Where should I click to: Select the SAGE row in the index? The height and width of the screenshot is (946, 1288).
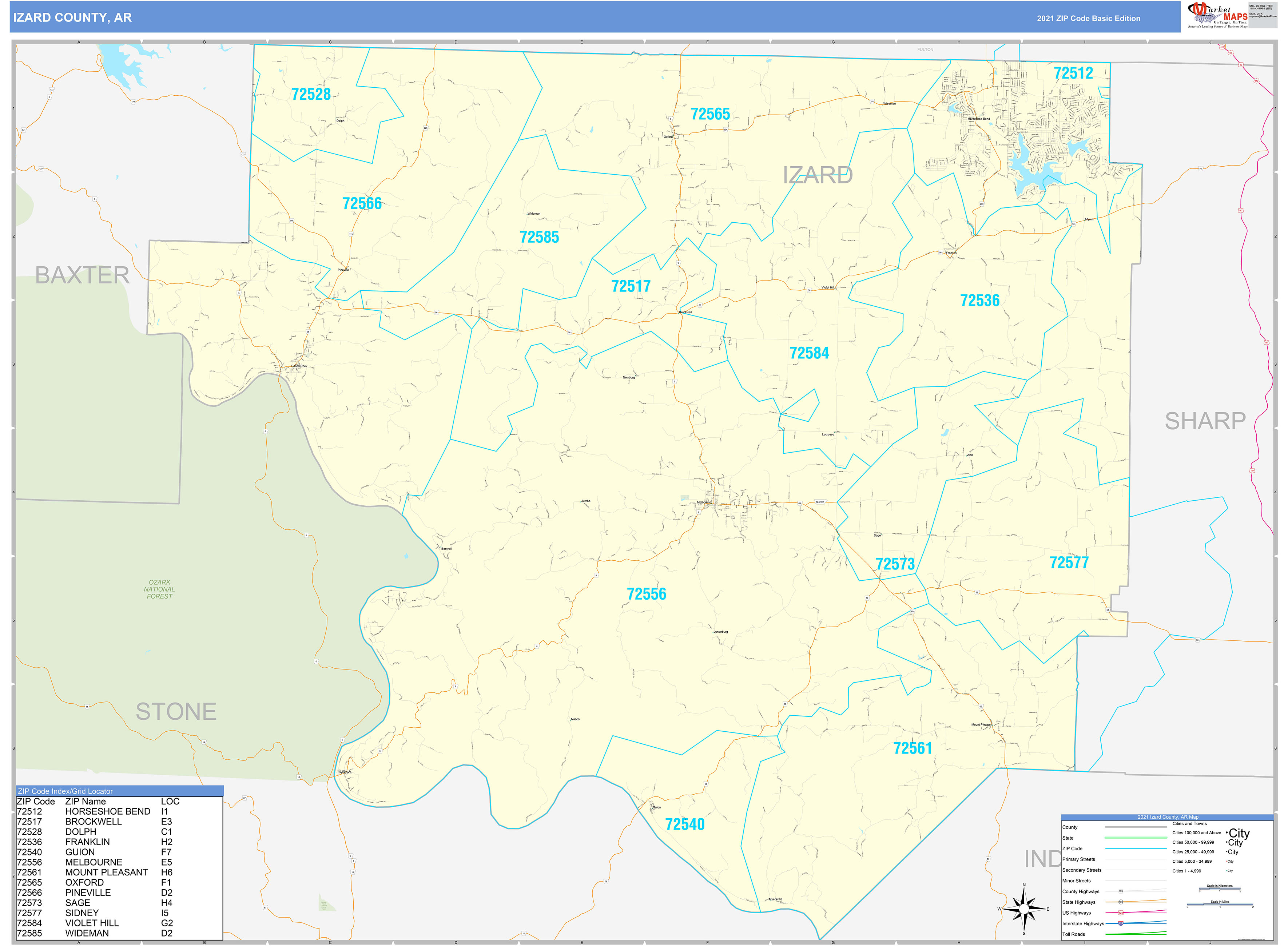[x=119, y=903]
